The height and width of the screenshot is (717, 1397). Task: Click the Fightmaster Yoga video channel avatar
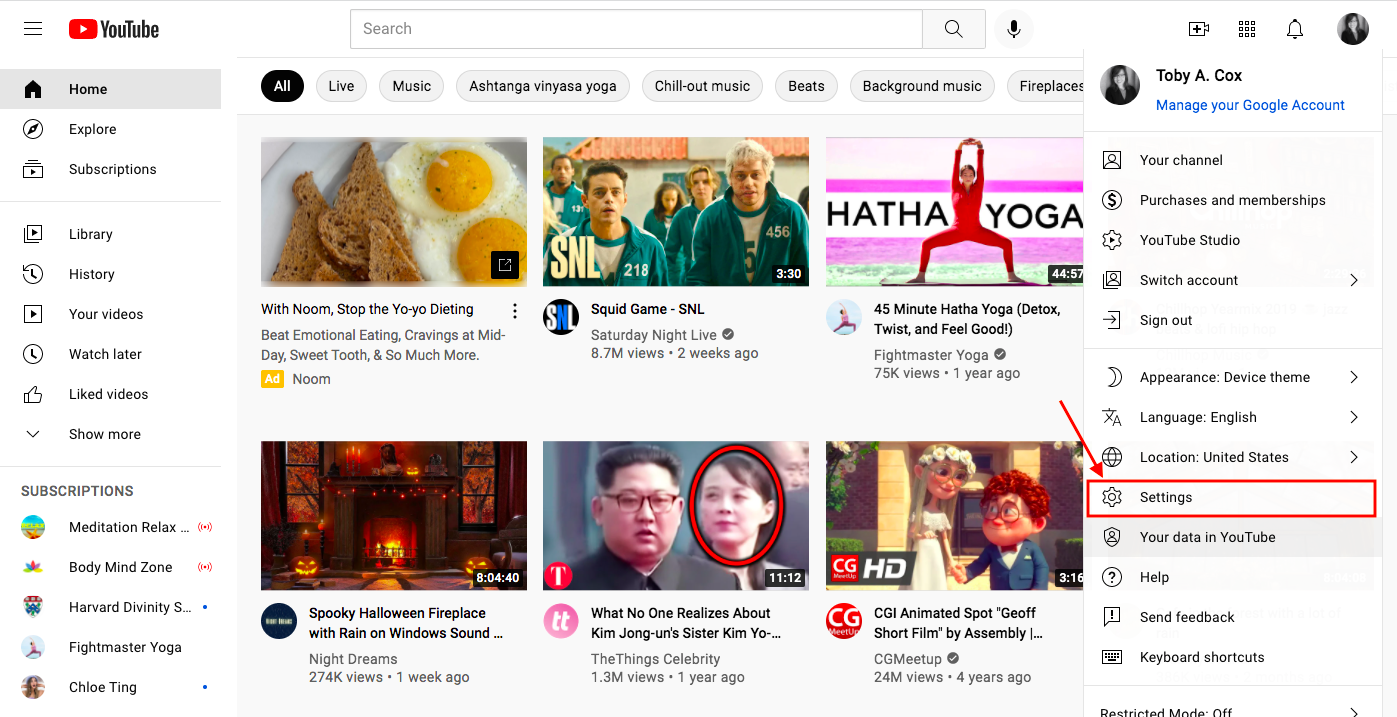(844, 318)
